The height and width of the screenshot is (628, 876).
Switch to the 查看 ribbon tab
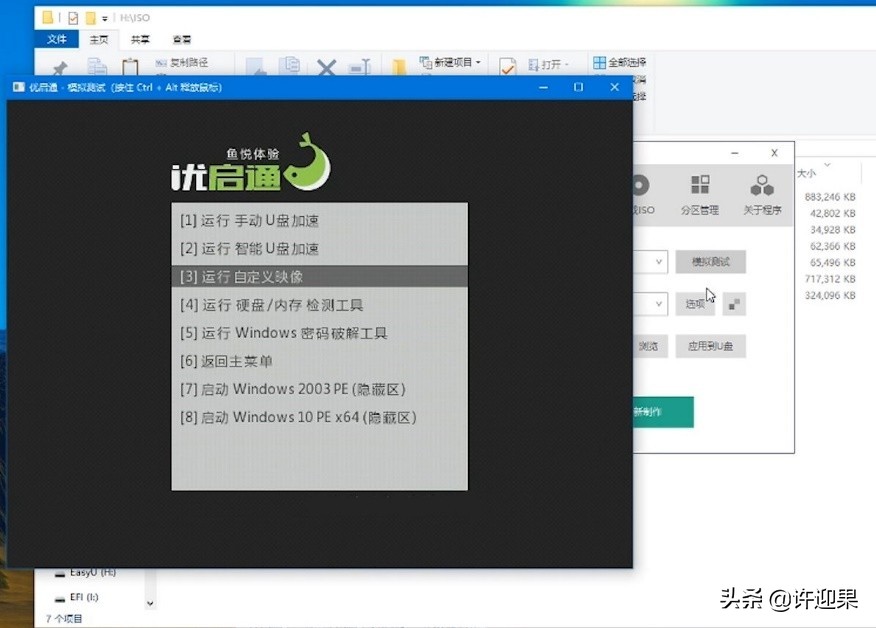[x=182, y=40]
